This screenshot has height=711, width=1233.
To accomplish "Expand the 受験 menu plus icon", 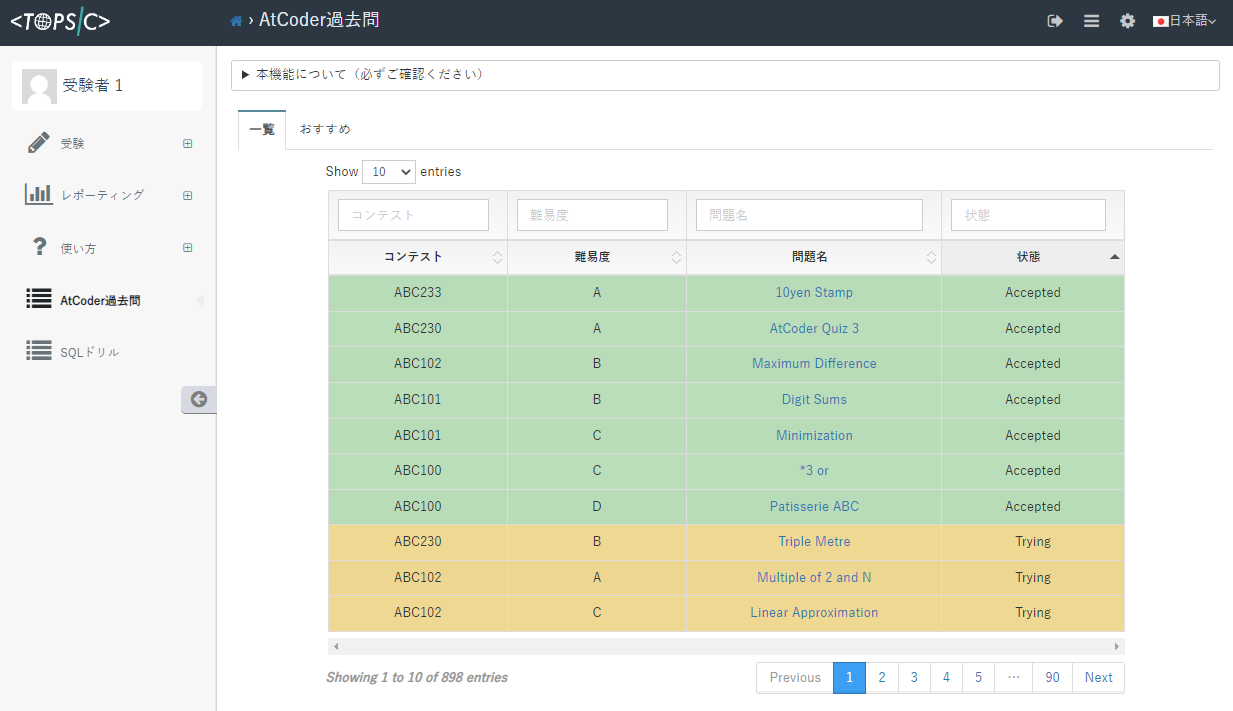I will [x=187, y=144].
